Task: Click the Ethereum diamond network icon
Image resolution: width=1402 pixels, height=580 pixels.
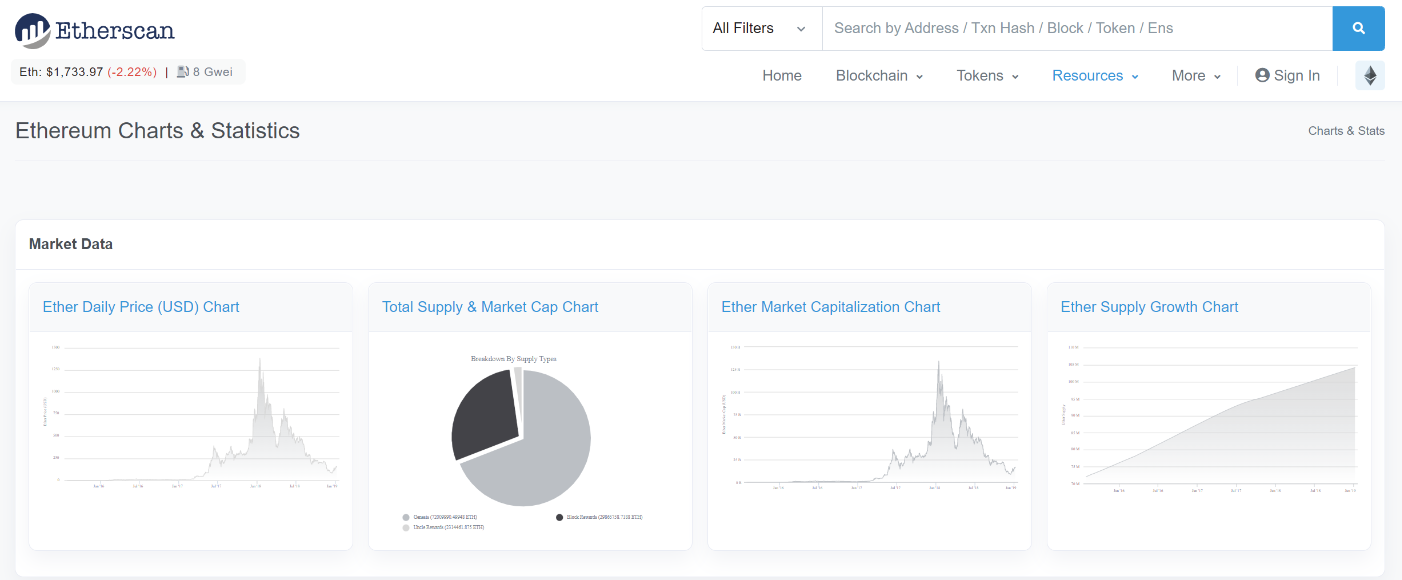Action: pyautogui.click(x=1369, y=76)
